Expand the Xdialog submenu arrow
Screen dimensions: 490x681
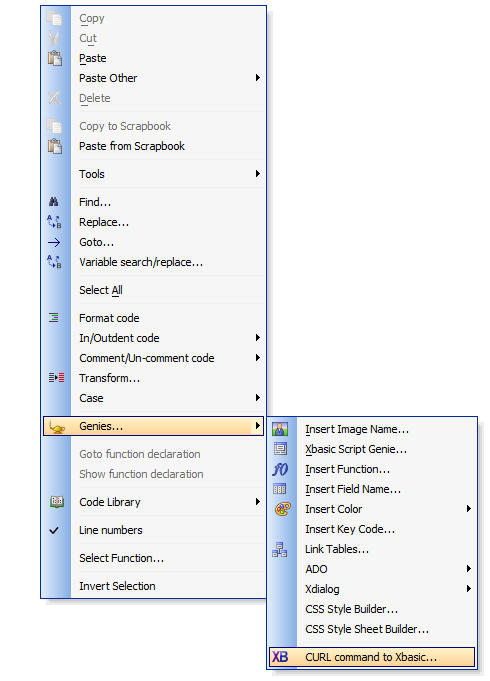coord(469,588)
